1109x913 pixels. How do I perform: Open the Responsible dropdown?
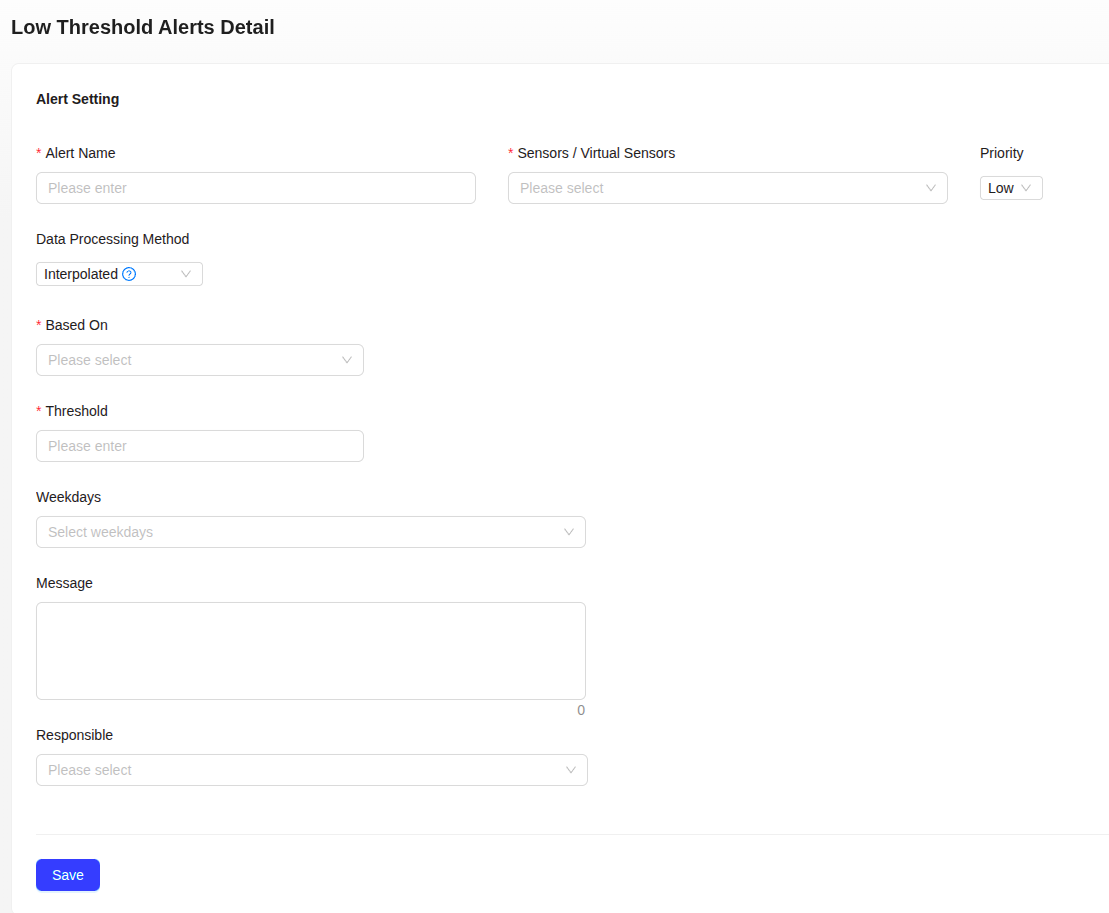pos(311,770)
